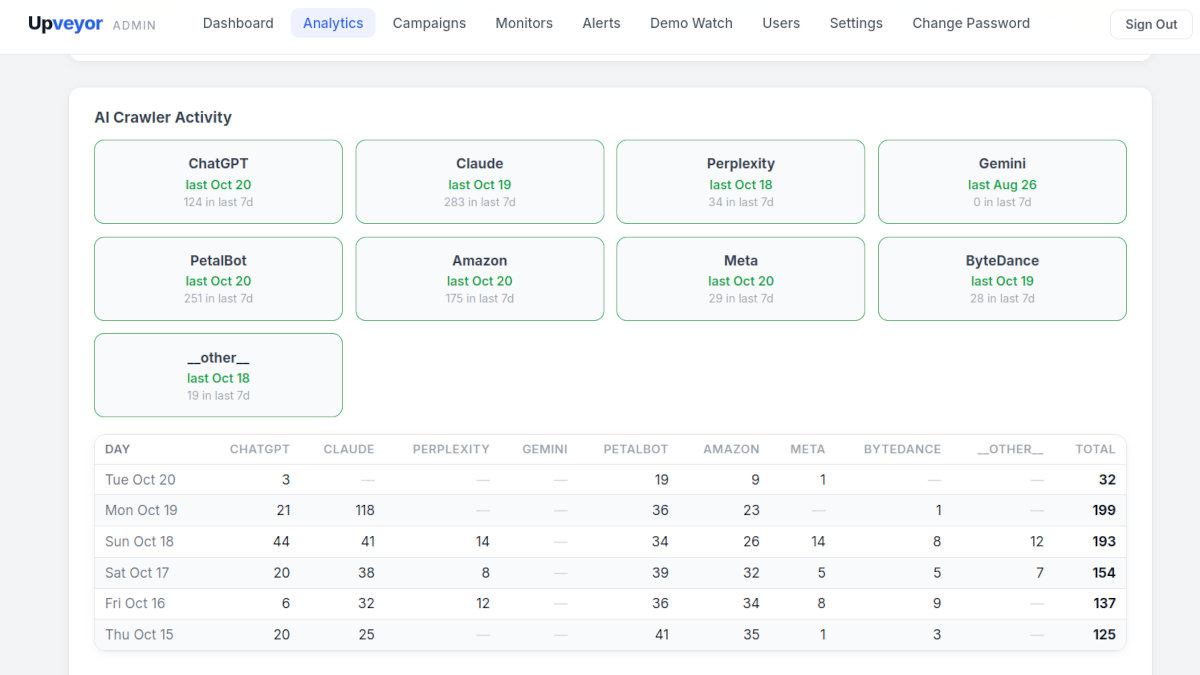Screen dimensions: 1200x675
Task: Click the Sign Out button
Action: (x=1151, y=24)
